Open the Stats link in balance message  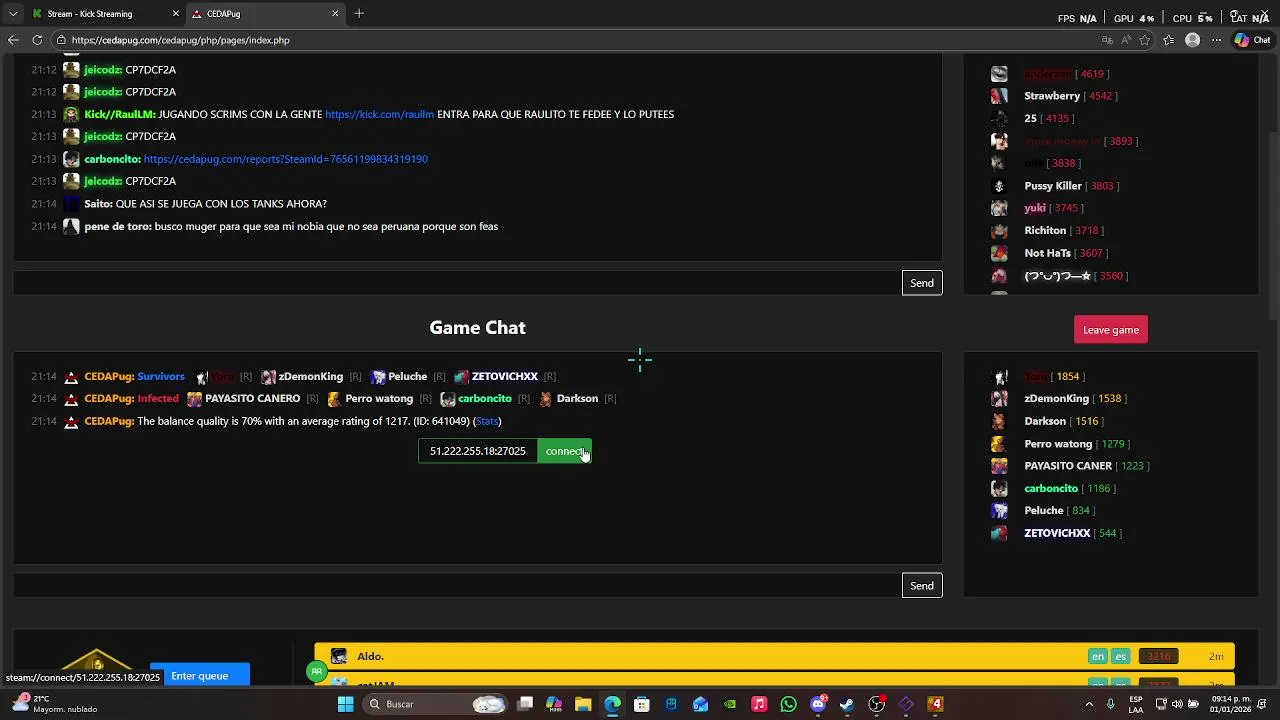point(487,421)
